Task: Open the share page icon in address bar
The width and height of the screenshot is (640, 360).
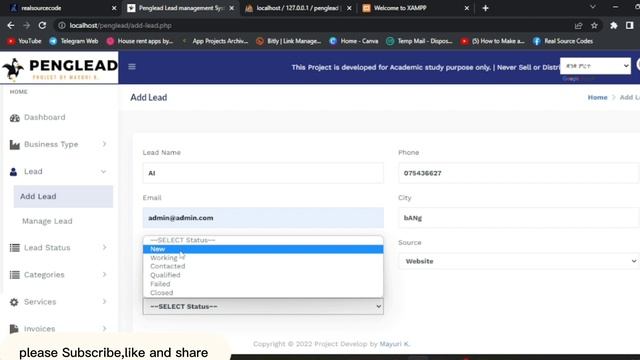Action: [578, 25]
